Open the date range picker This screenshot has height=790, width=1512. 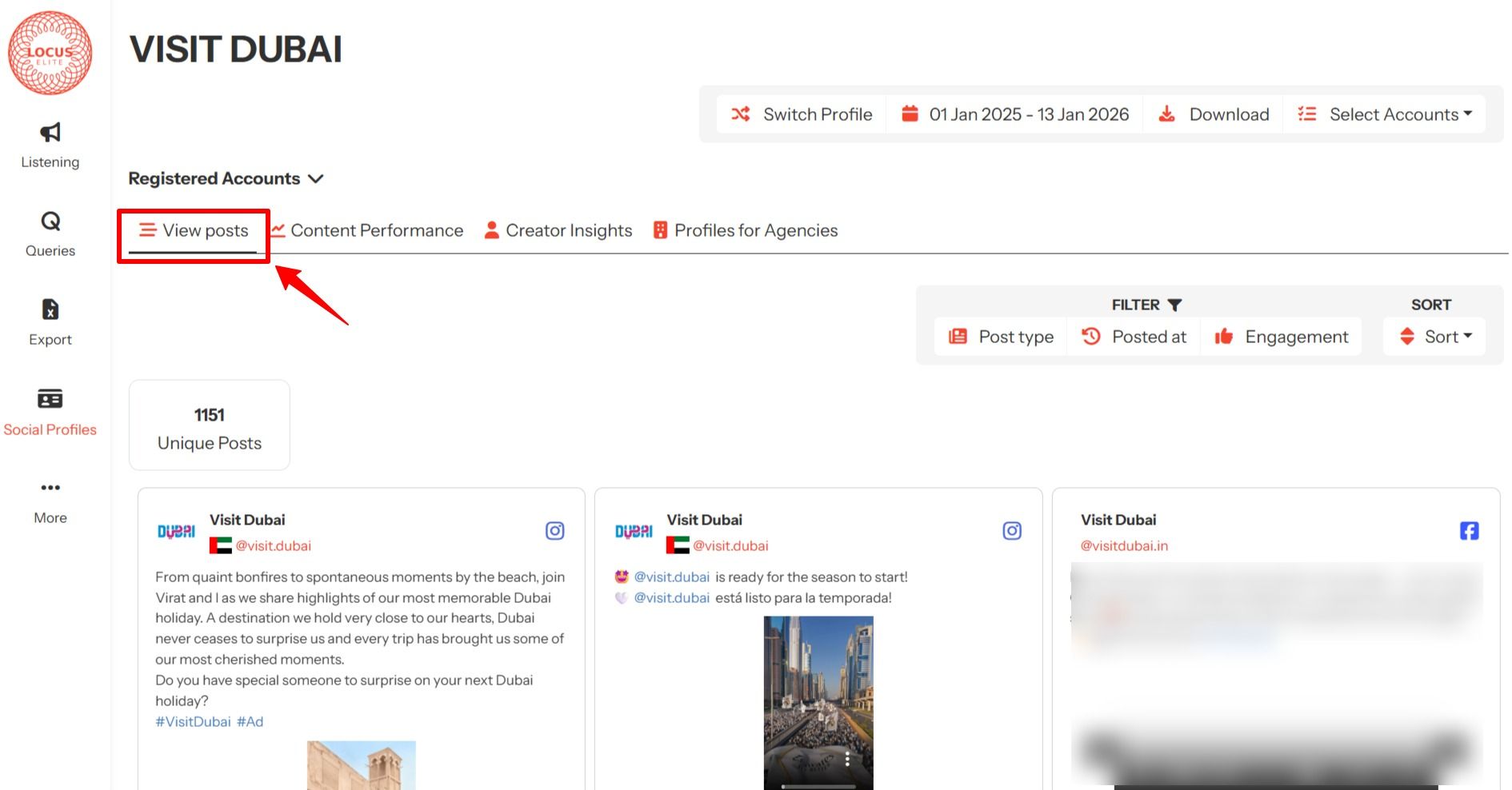click(1015, 114)
